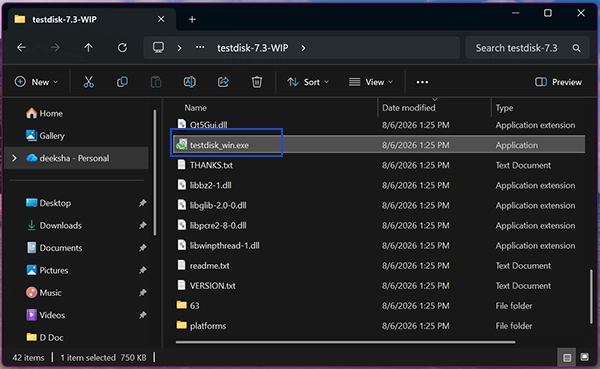Image resolution: width=600 pixels, height=369 pixels.
Task: Click the pin beside Music
Action: [142, 293]
